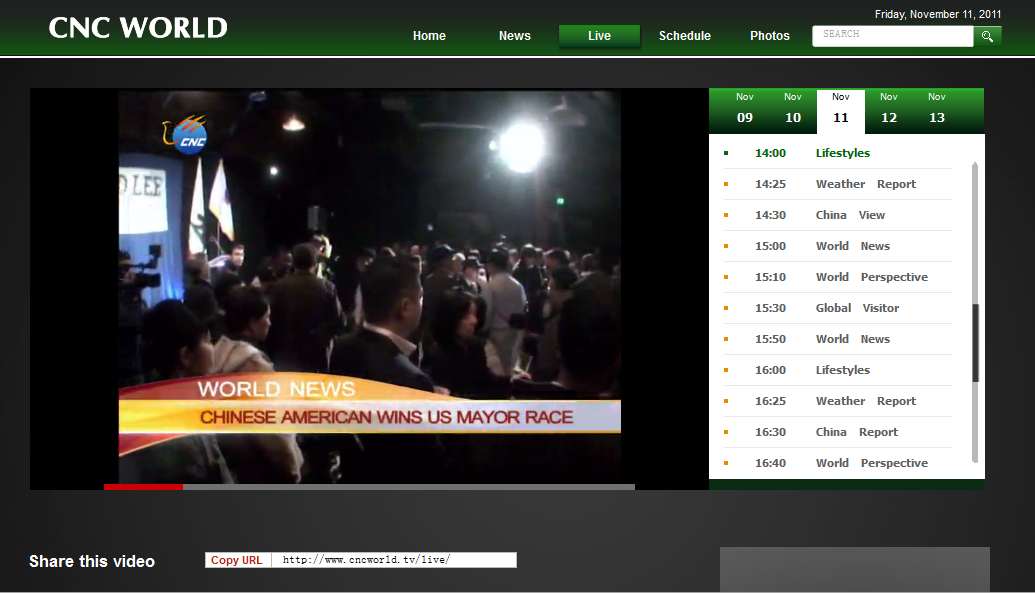Open the Schedule page
1035x593 pixels.
(684, 36)
